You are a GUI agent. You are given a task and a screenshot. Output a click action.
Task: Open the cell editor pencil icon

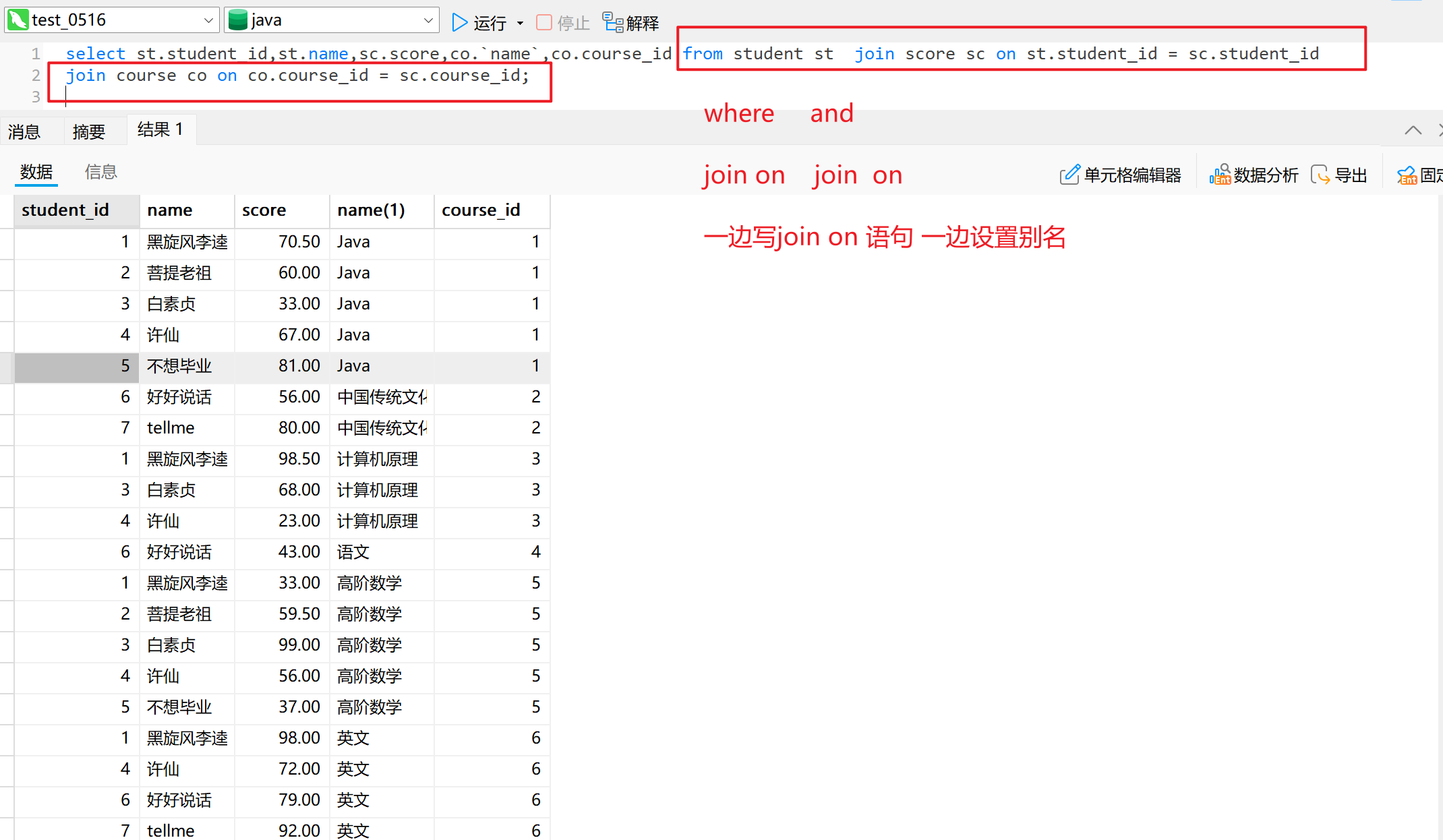(1069, 175)
